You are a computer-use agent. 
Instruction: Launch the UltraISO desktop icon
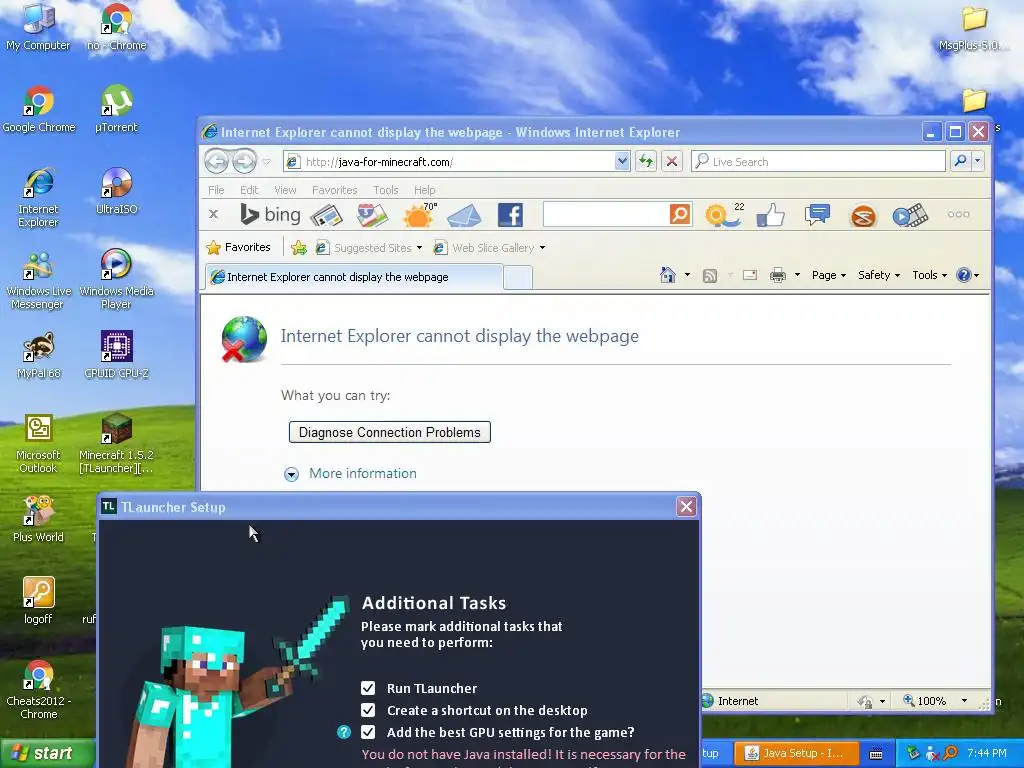click(116, 191)
